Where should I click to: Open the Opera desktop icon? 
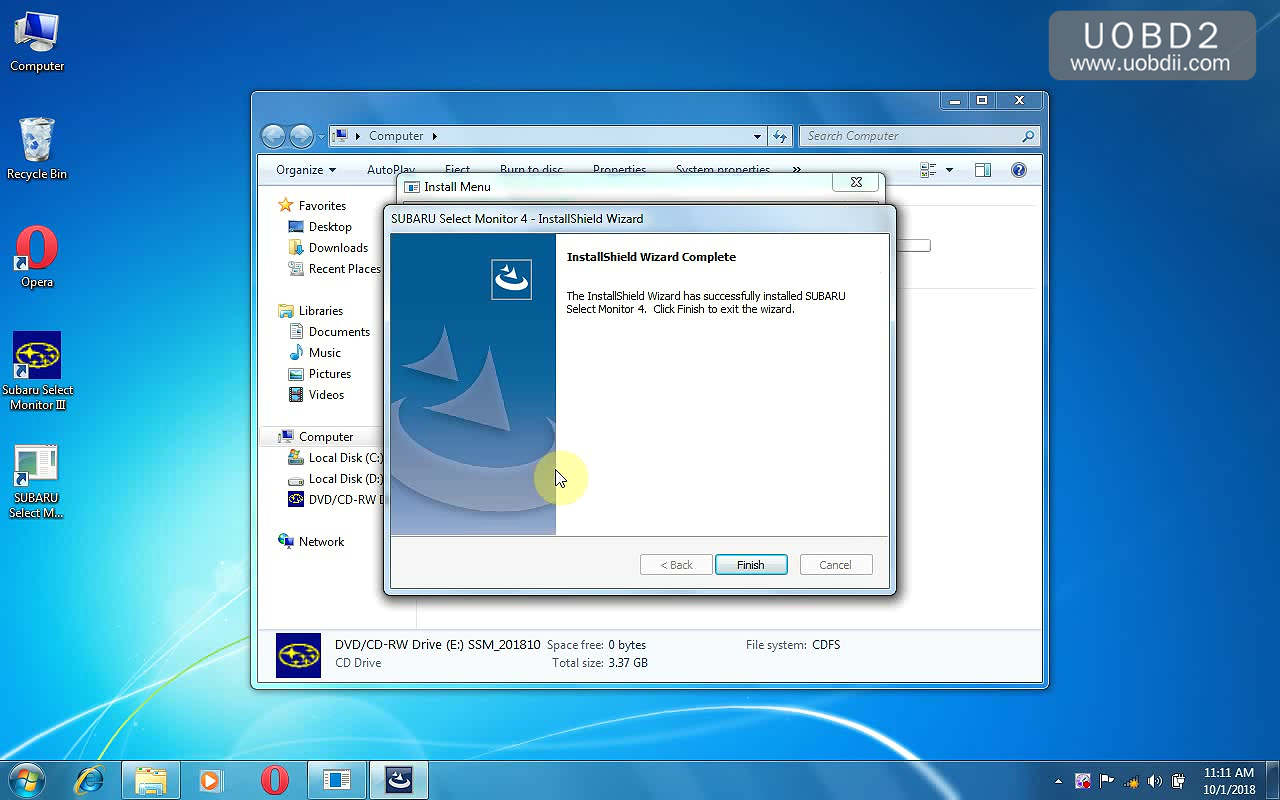tap(37, 248)
